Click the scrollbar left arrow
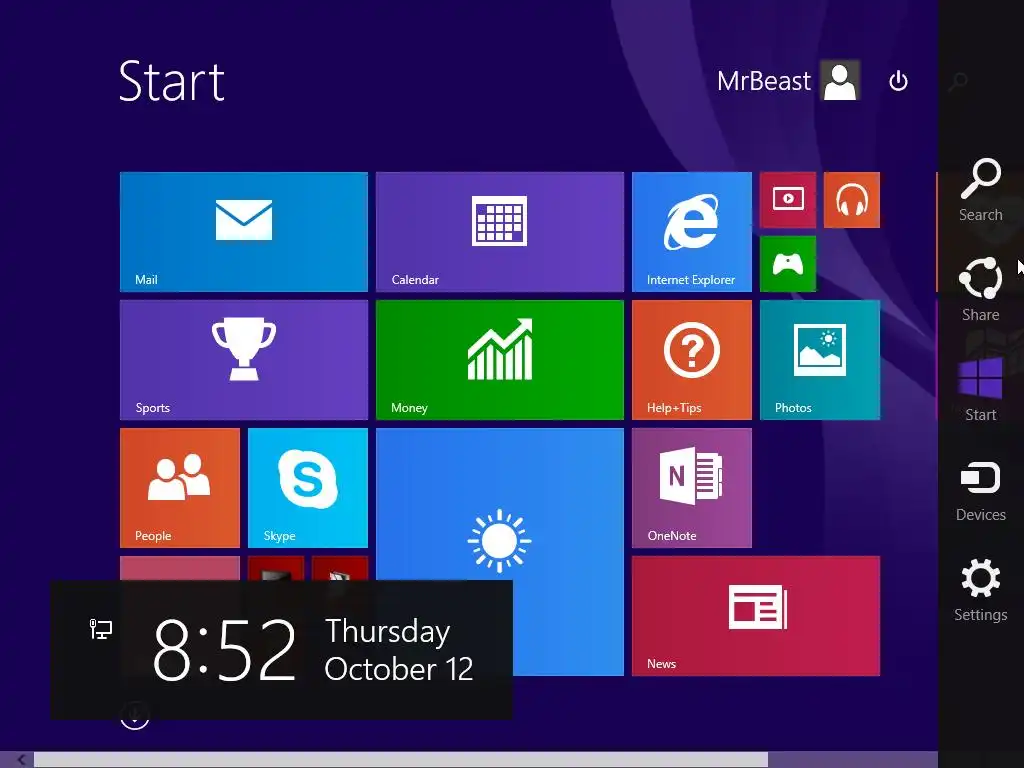The image size is (1024, 768). pyautogui.click(x=21, y=760)
